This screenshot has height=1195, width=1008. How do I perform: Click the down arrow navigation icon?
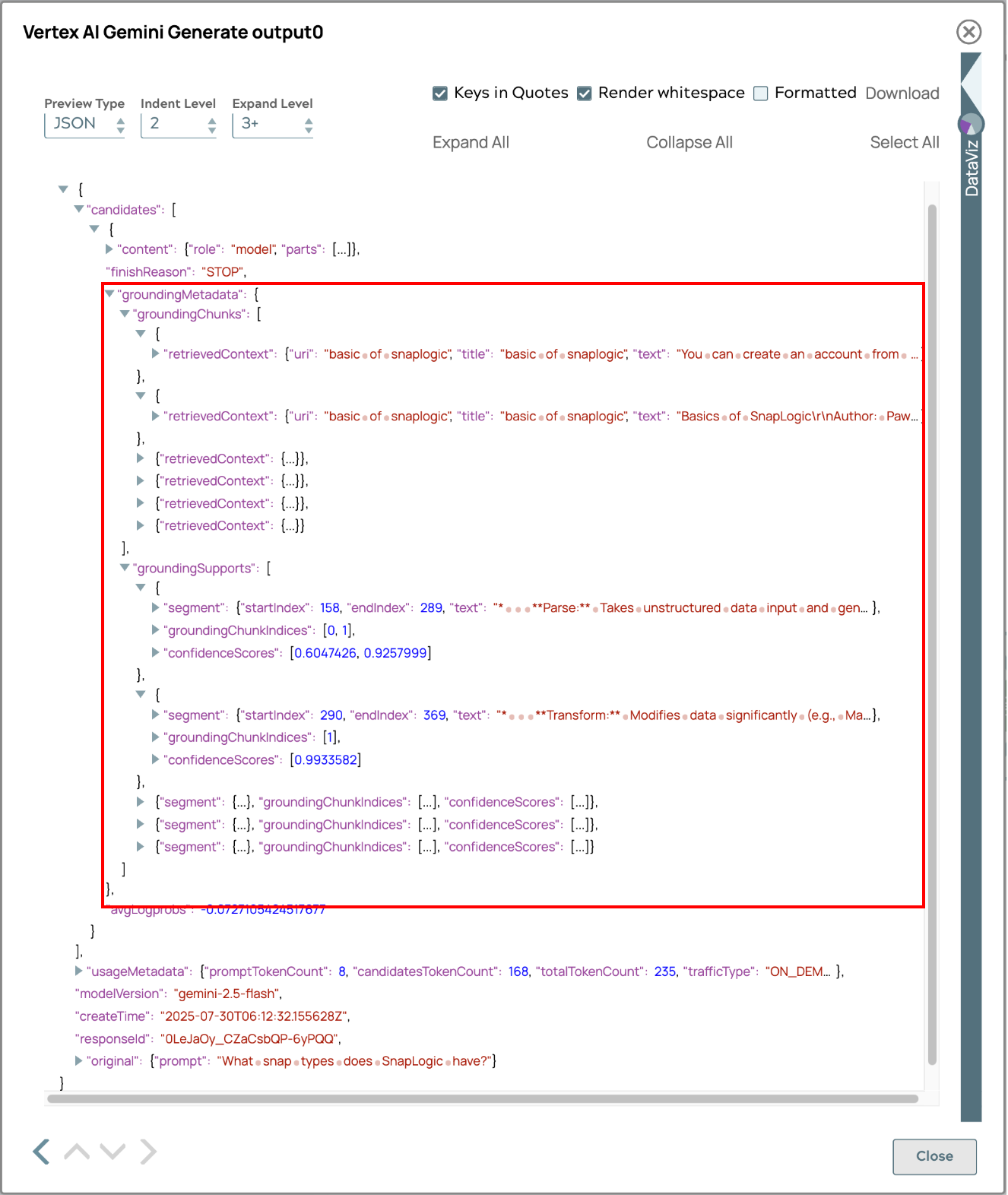click(x=113, y=1152)
